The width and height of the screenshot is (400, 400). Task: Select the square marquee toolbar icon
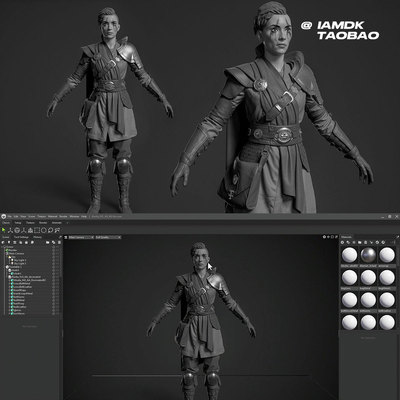point(37,230)
